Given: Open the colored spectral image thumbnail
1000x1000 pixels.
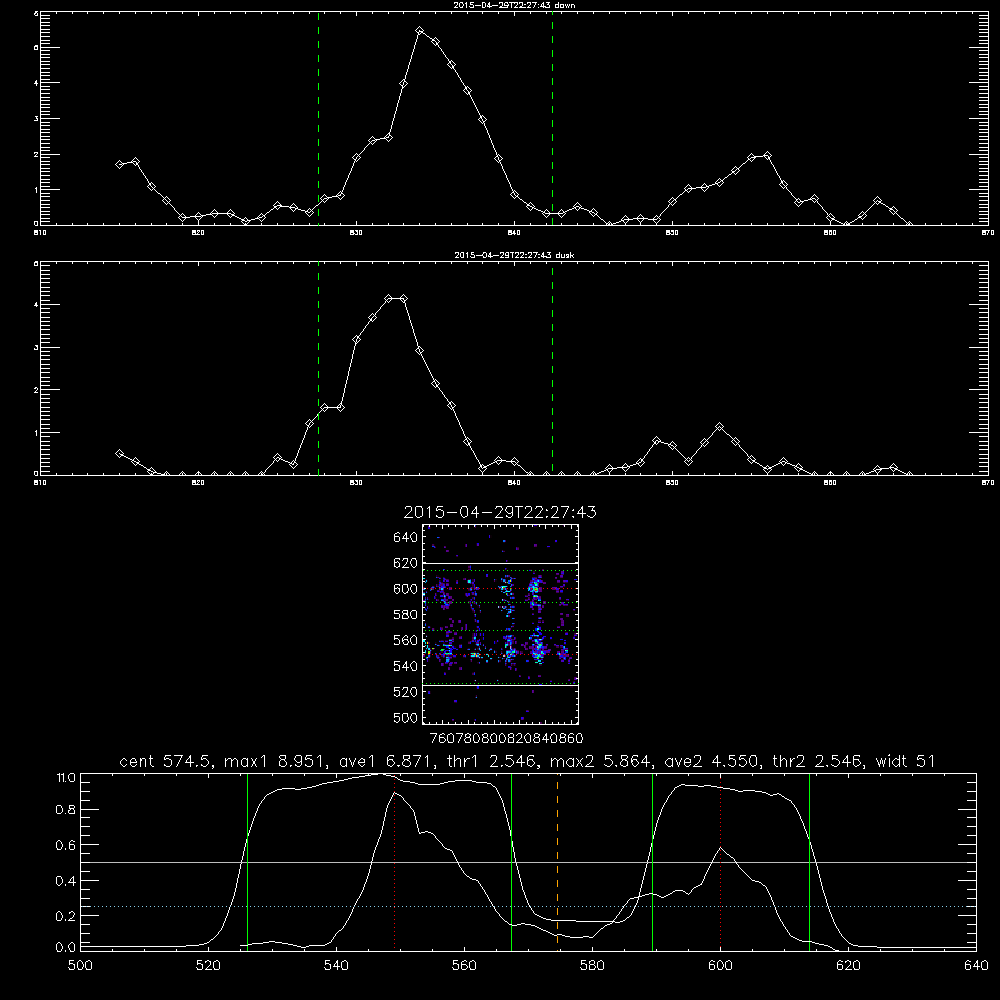Looking at the screenshot, I should (x=500, y=624).
